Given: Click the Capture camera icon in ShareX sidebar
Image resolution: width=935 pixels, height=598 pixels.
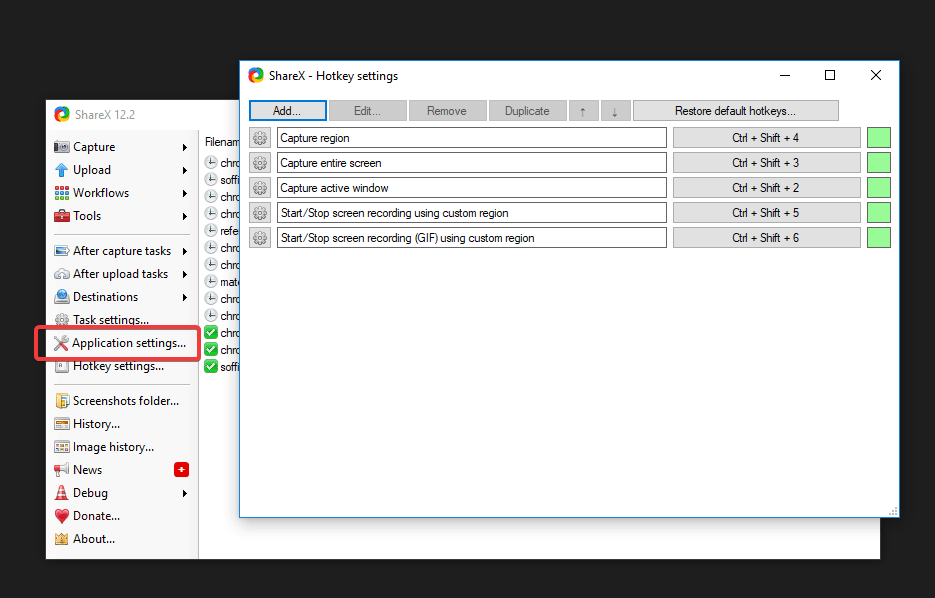Looking at the screenshot, I should 61,147.
